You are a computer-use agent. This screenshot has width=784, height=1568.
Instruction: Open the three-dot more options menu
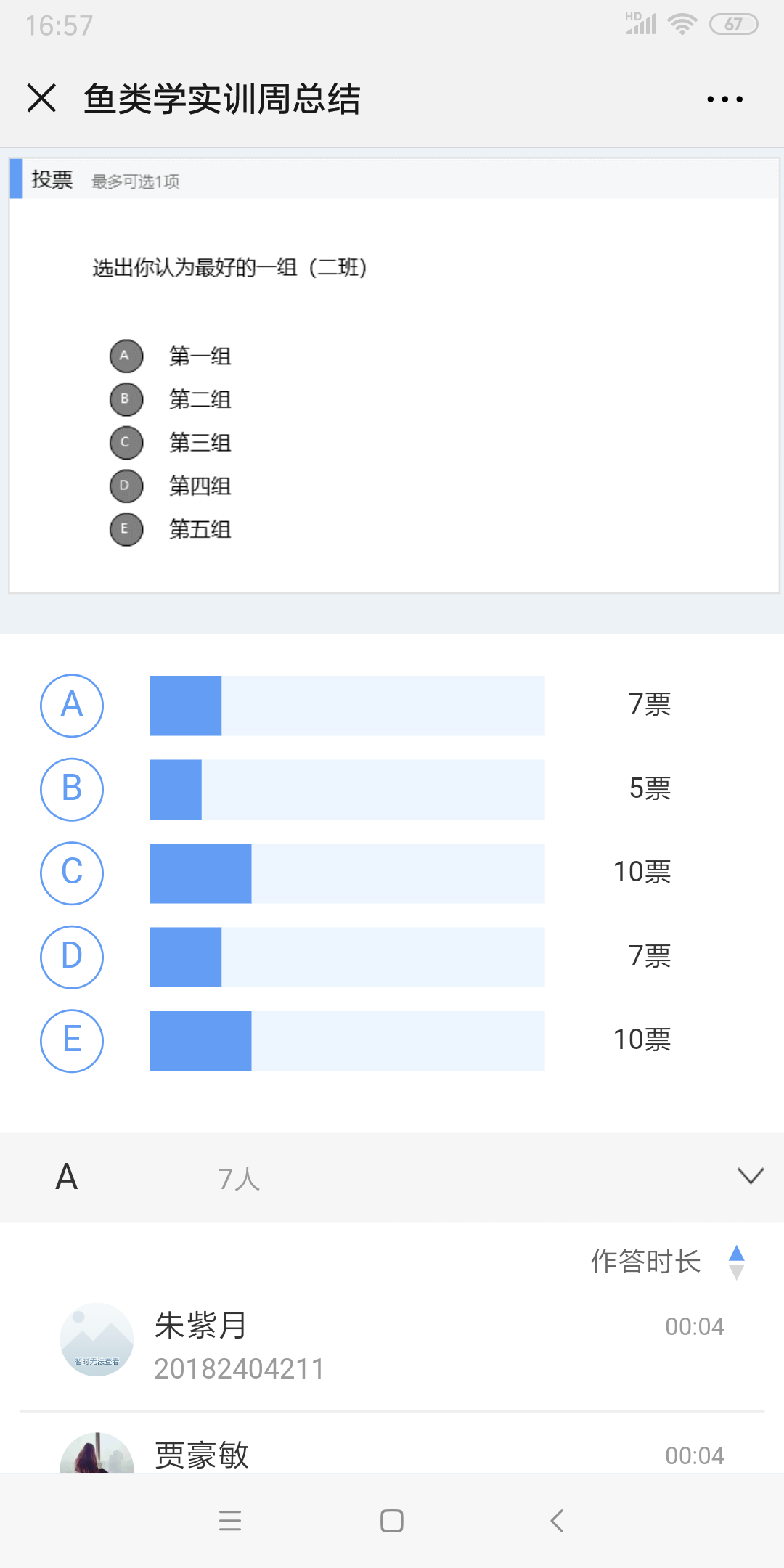[x=724, y=99]
